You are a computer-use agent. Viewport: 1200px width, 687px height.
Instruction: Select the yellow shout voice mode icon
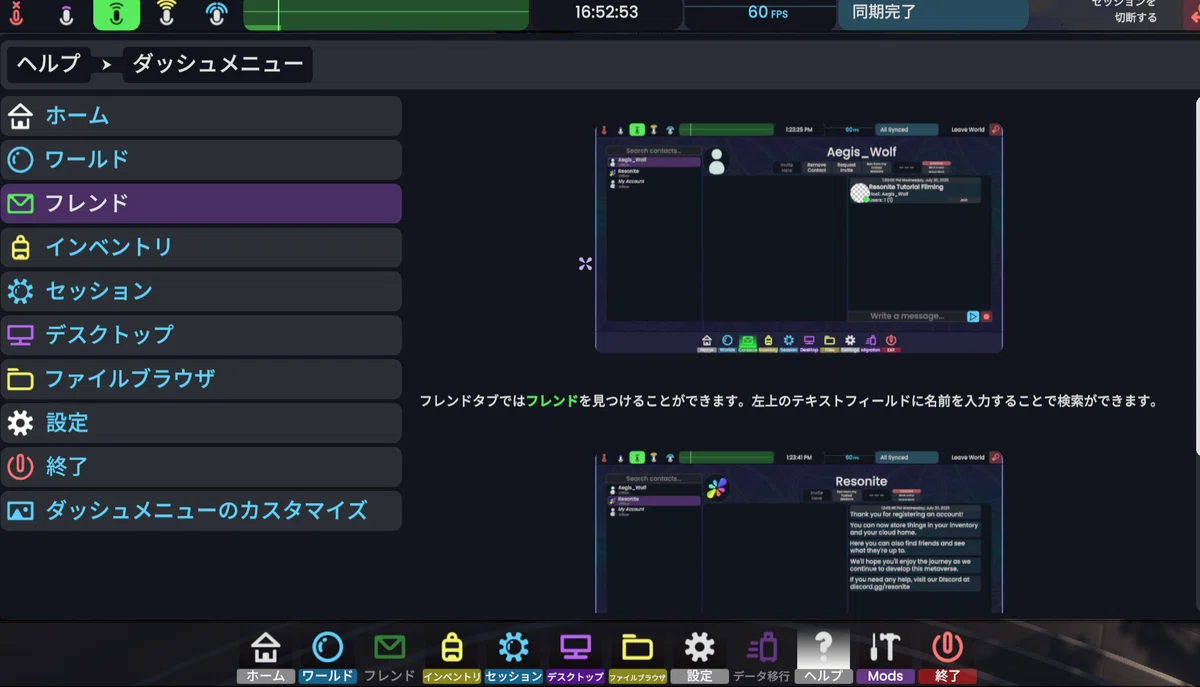click(x=167, y=14)
